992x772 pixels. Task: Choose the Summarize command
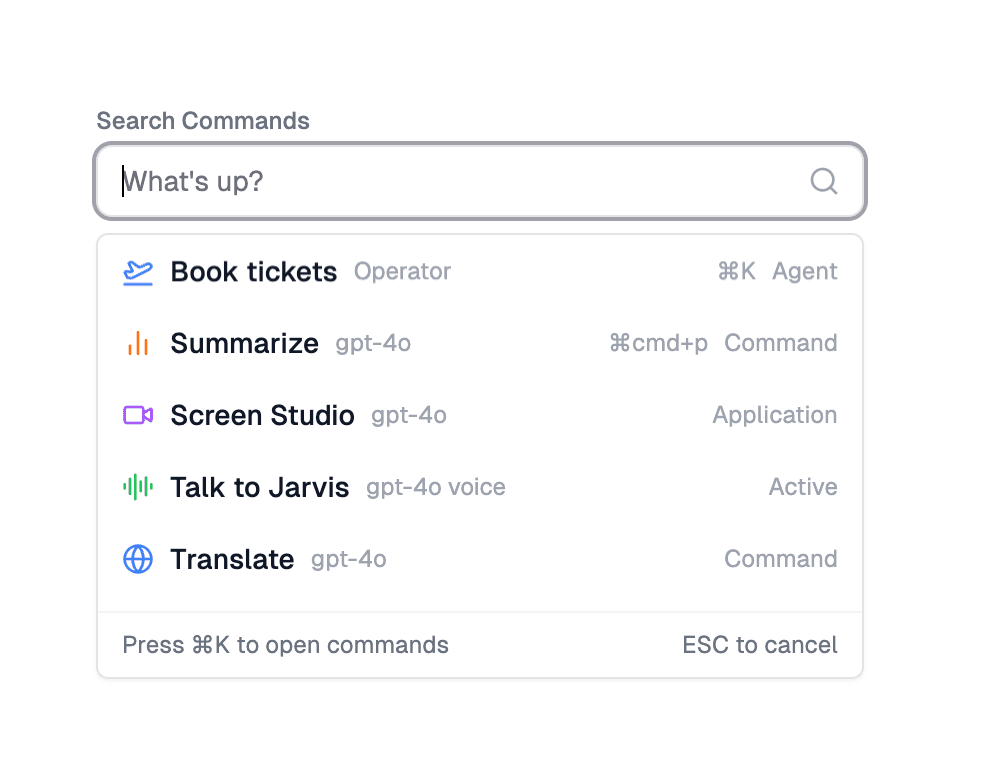(x=245, y=344)
